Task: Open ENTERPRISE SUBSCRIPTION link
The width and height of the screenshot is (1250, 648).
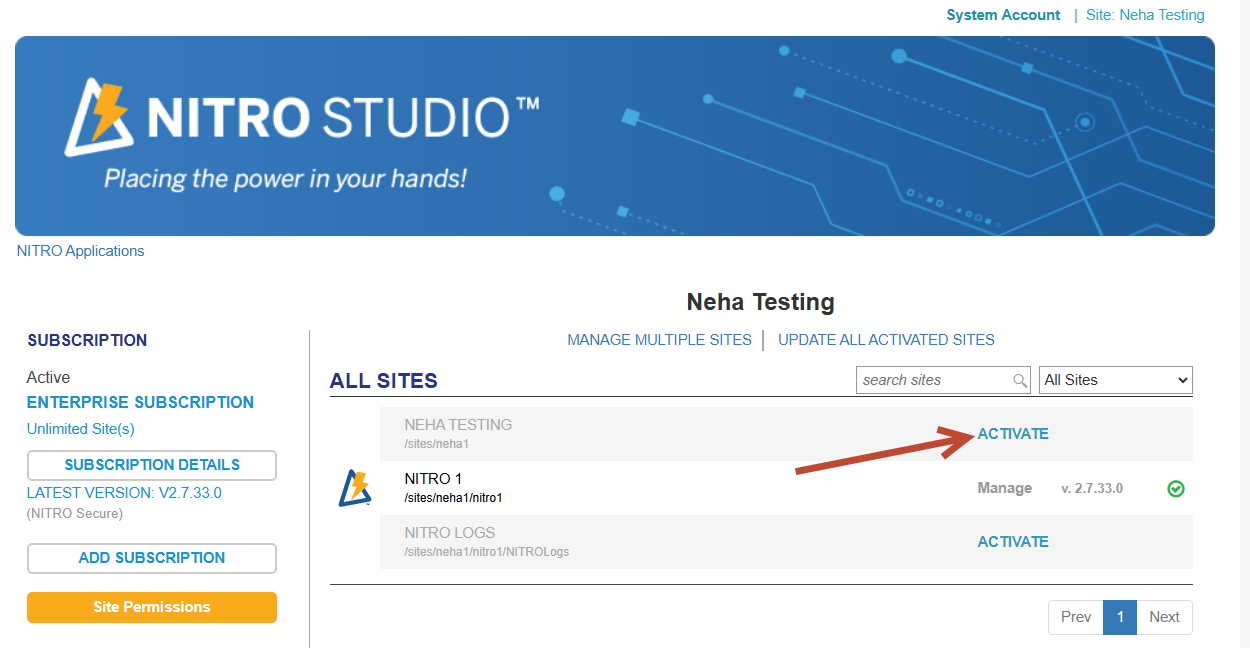Action: (140, 402)
